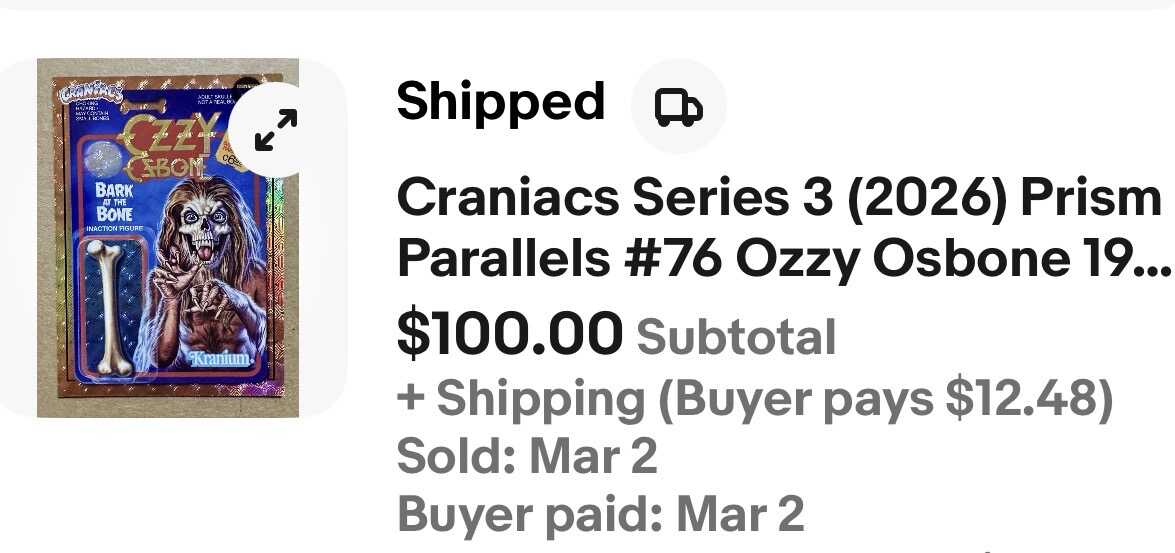
Task: Click the "Buyer pays $12.48" shipping line
Action: 885,398
